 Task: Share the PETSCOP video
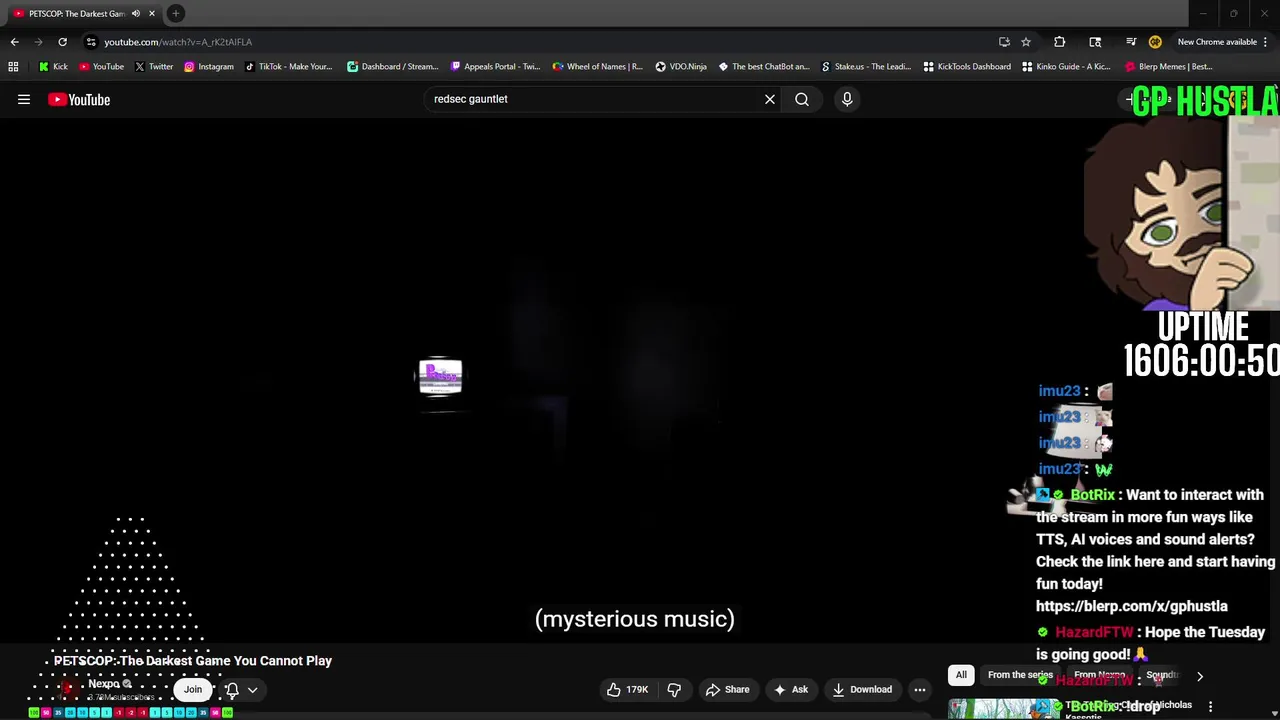click(x=727, y=689)
